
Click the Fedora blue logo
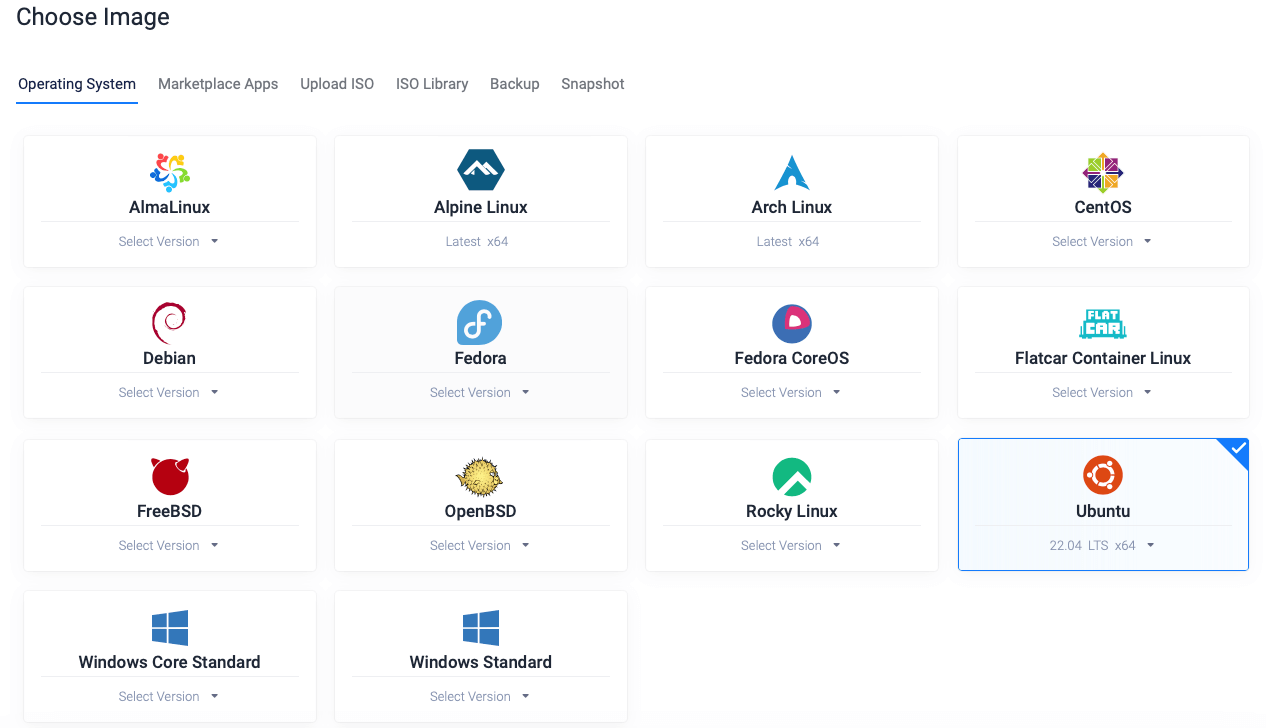(480, 324)
